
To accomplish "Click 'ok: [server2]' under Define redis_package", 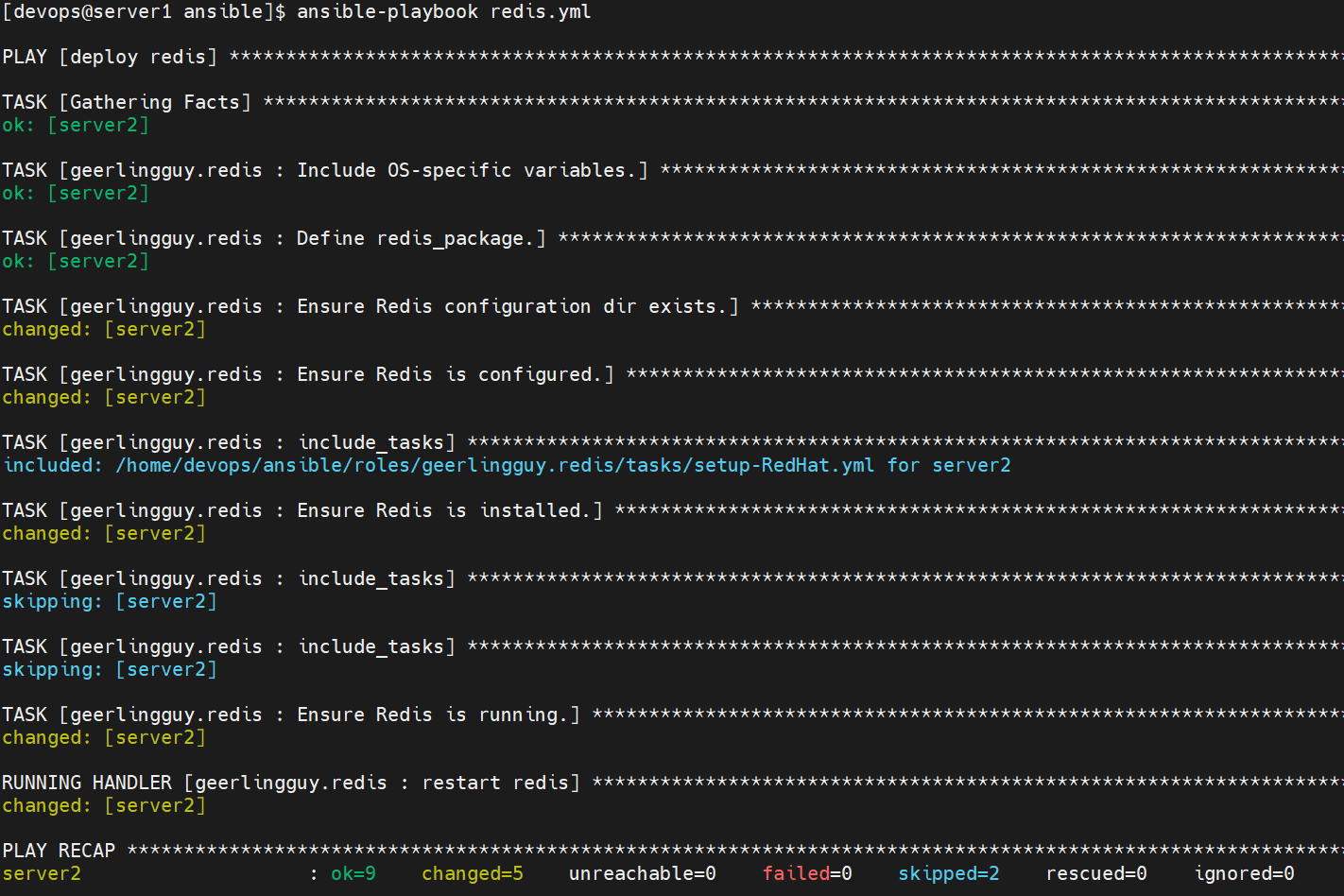I will pos(76,261).
